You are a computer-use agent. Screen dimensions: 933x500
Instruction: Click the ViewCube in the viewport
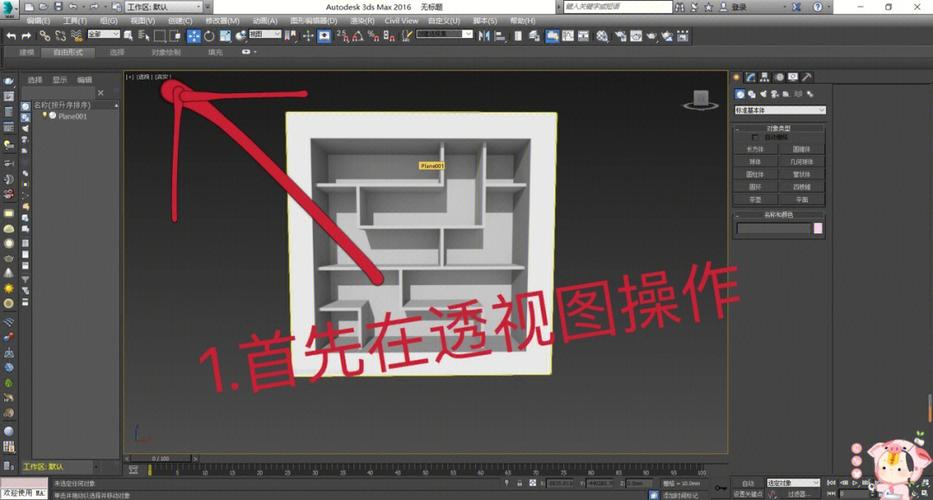click(700, 99)
